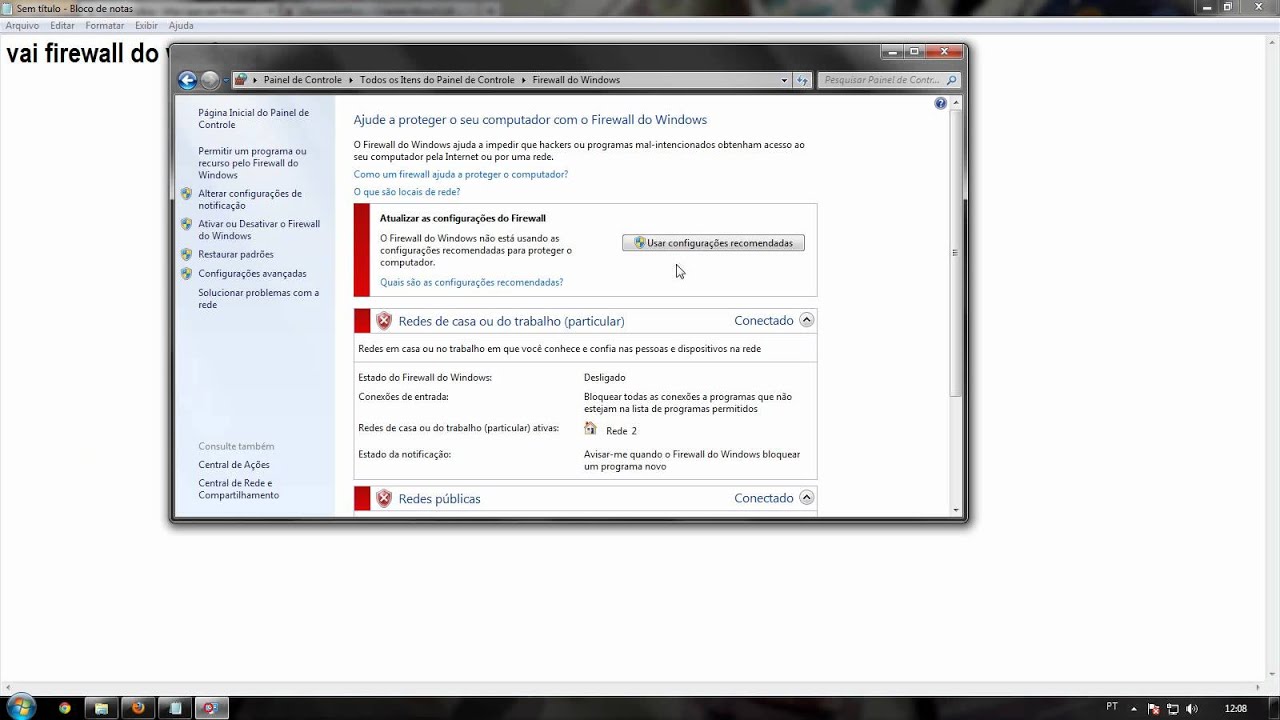This screenshot has width=1280, height=720.
Task: Open Ativar ou Desativar o Firewall do Windows
Action: click(259, 230)
